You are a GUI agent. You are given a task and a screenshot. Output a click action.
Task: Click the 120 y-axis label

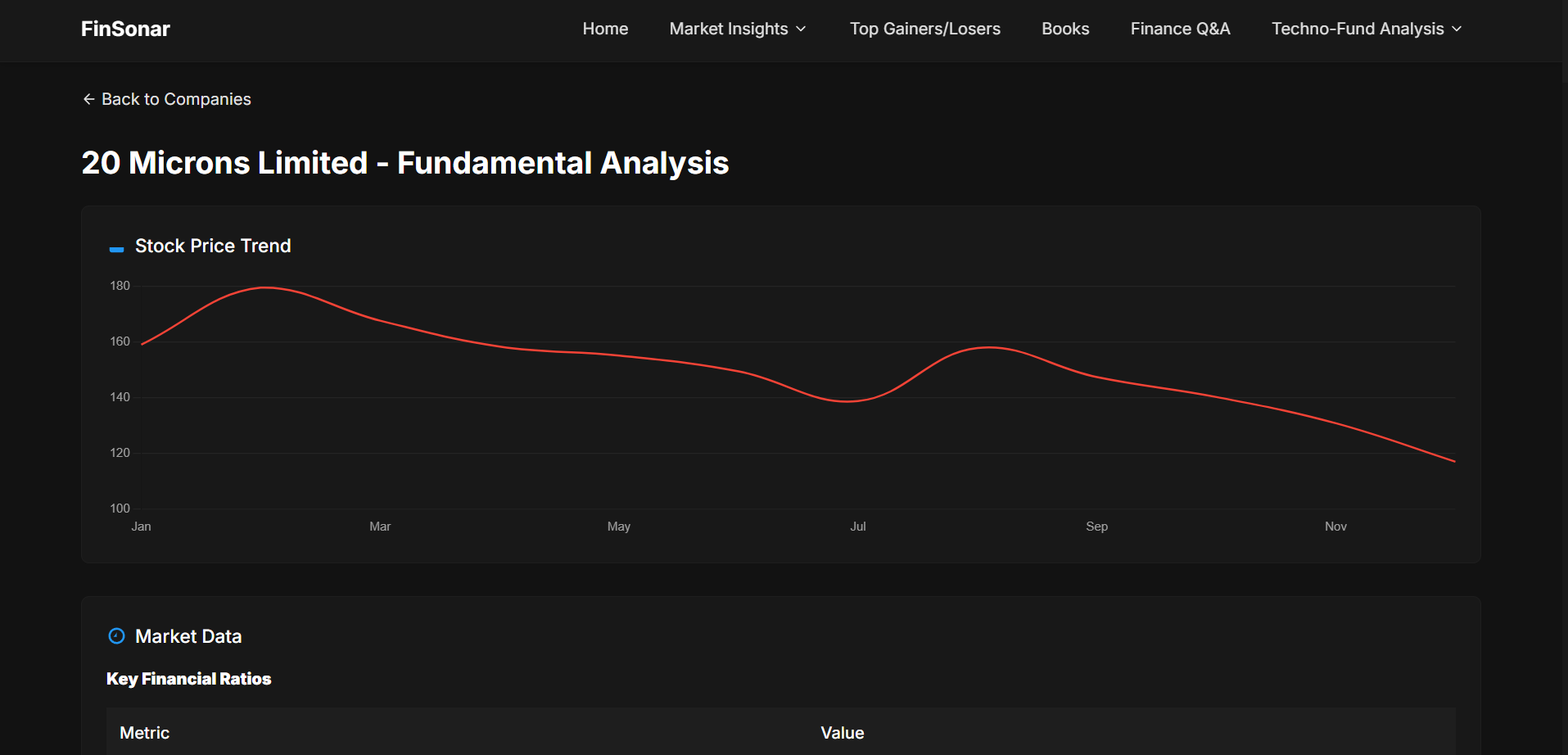[x=120, y=453]
